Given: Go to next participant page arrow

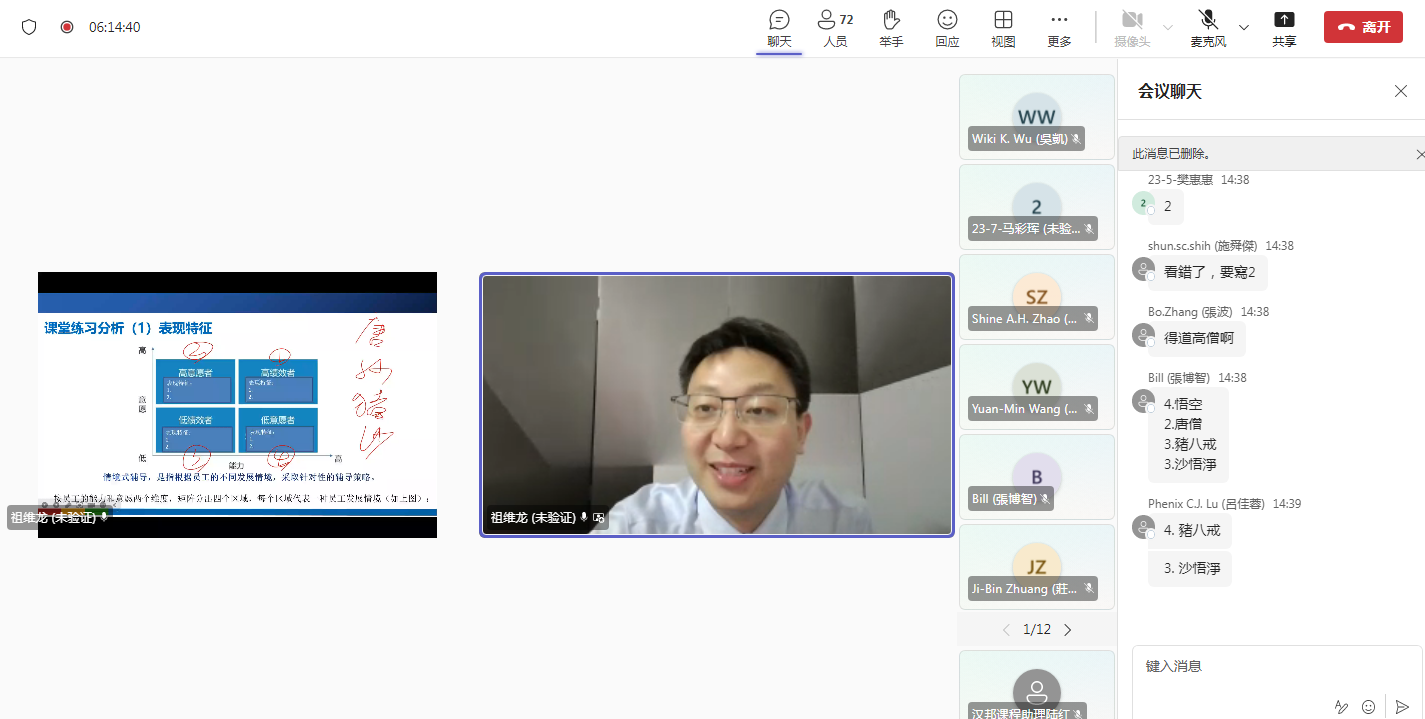Looking at the screenshot, I should pos(1067,630).
